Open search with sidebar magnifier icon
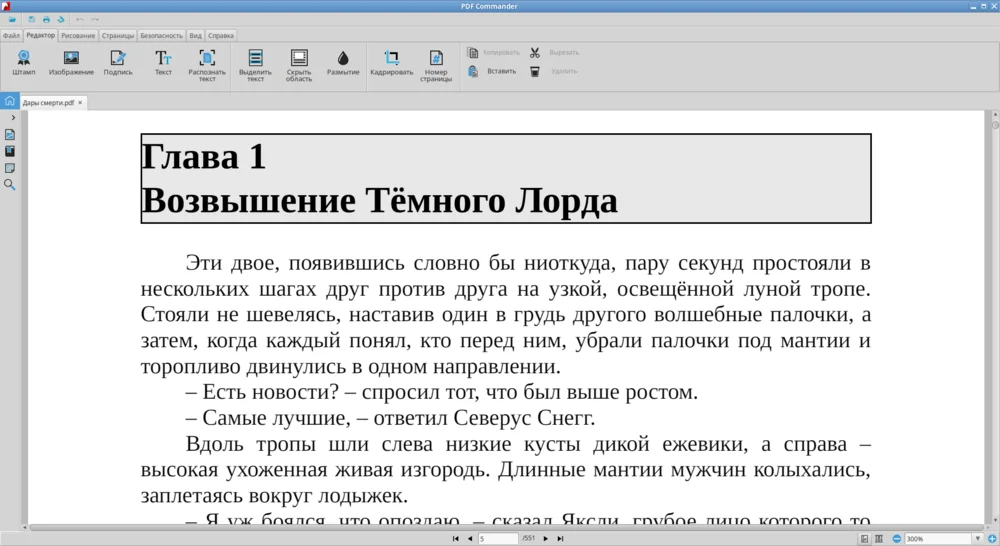1000x546 pixels. 10,185
